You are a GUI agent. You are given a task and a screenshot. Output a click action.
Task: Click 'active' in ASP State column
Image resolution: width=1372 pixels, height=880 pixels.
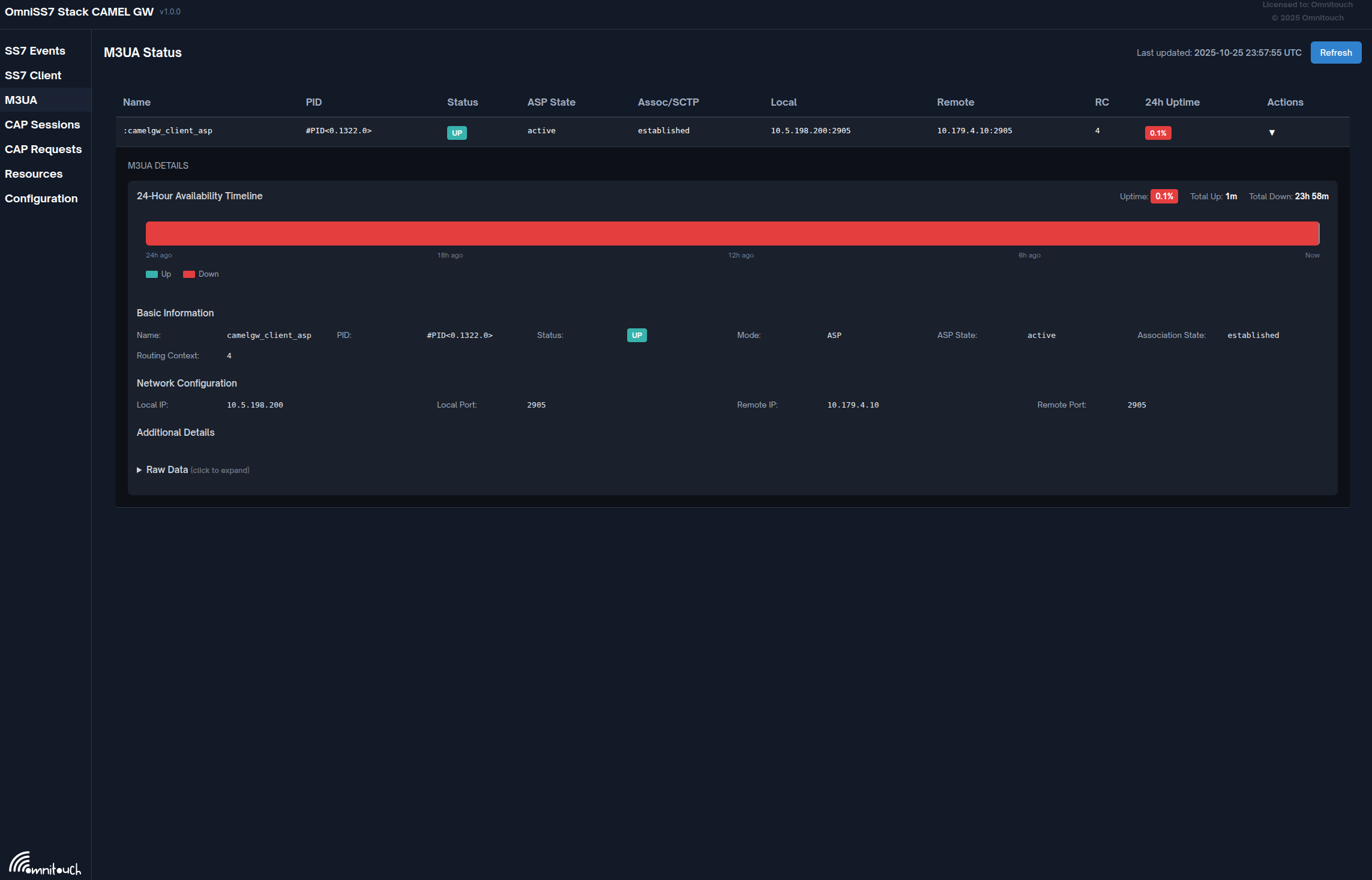pyautogui.click(x=541, y=131)
